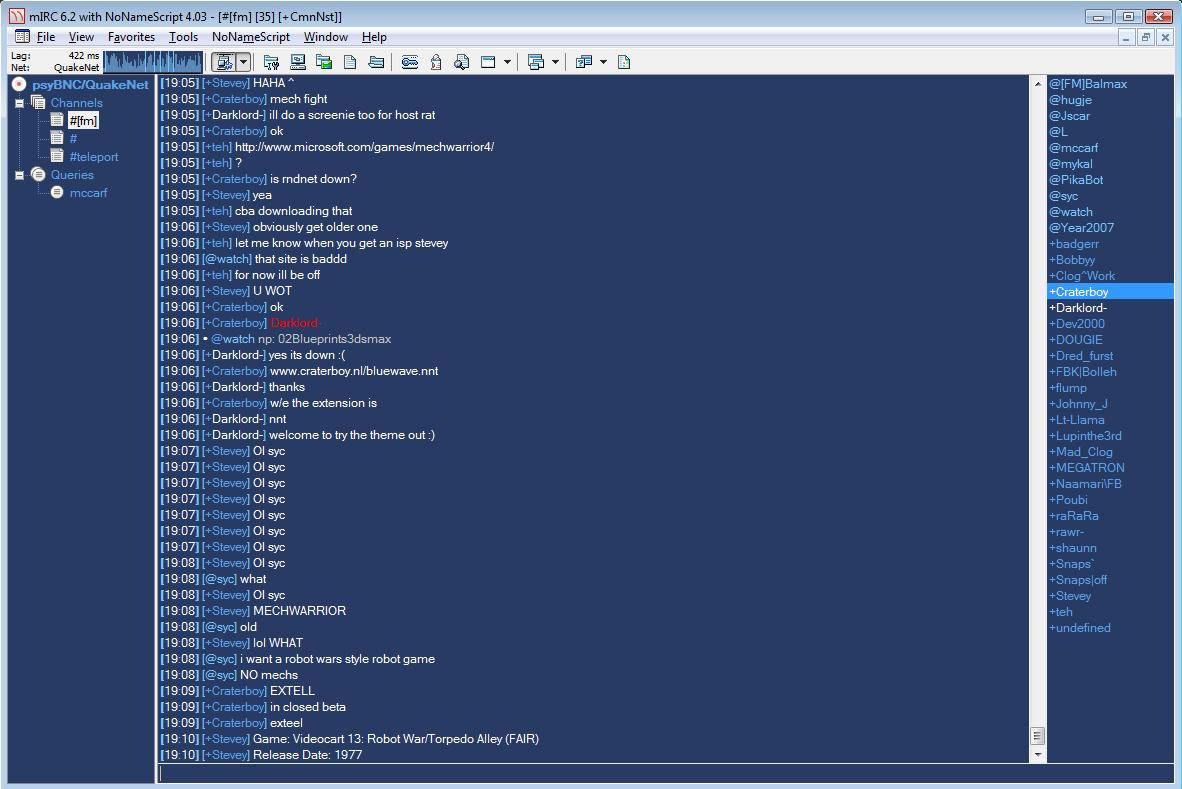Select @[FM]Balmax in the nick list
The image size is (1182, 789).
click(x=1088, y=84)
